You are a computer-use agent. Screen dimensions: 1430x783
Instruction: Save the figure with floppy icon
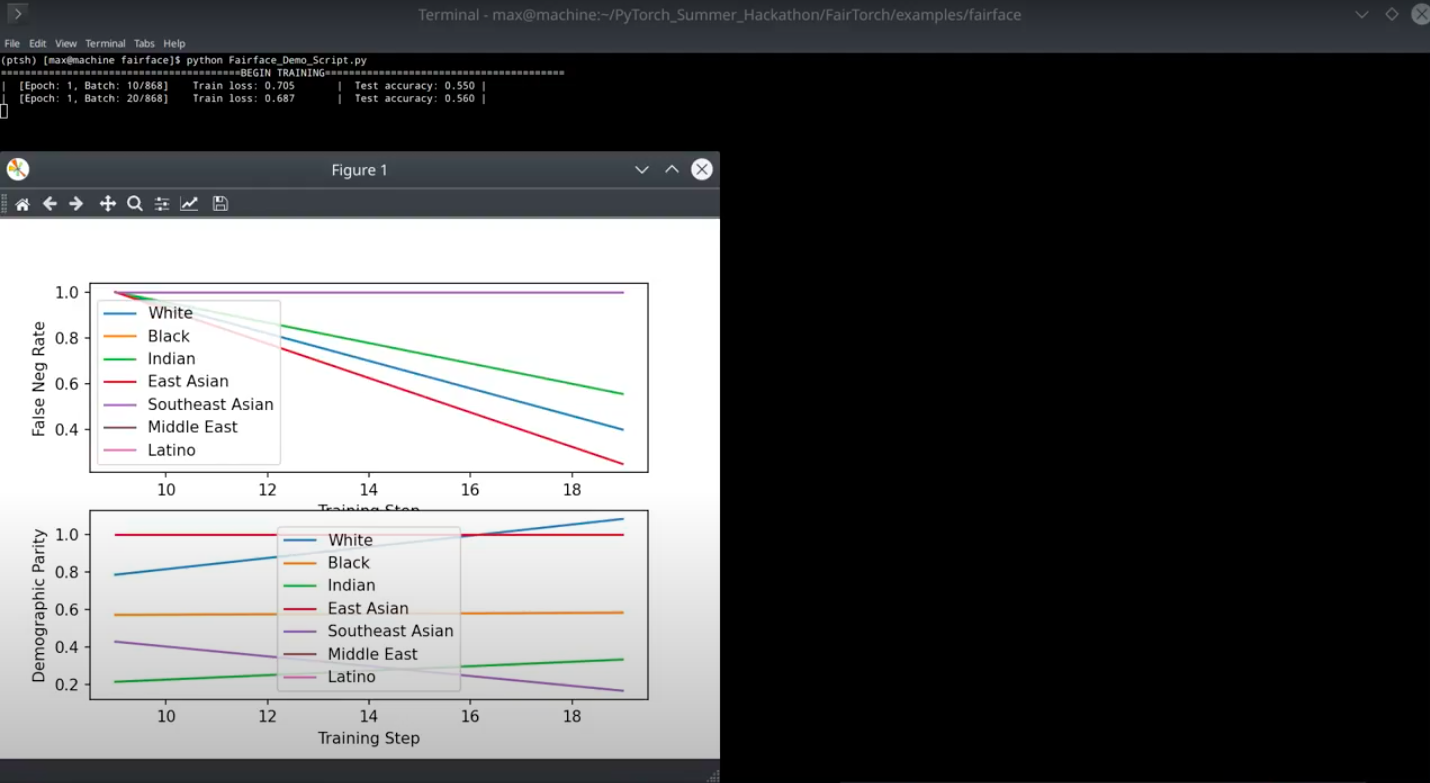tap(220, 204)
